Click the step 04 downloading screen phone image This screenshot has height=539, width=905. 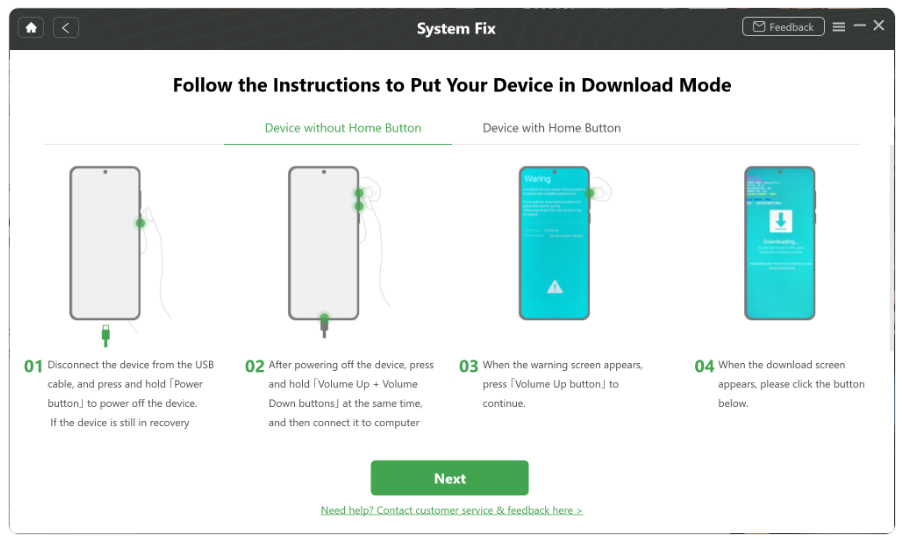(x=780, y=243)
